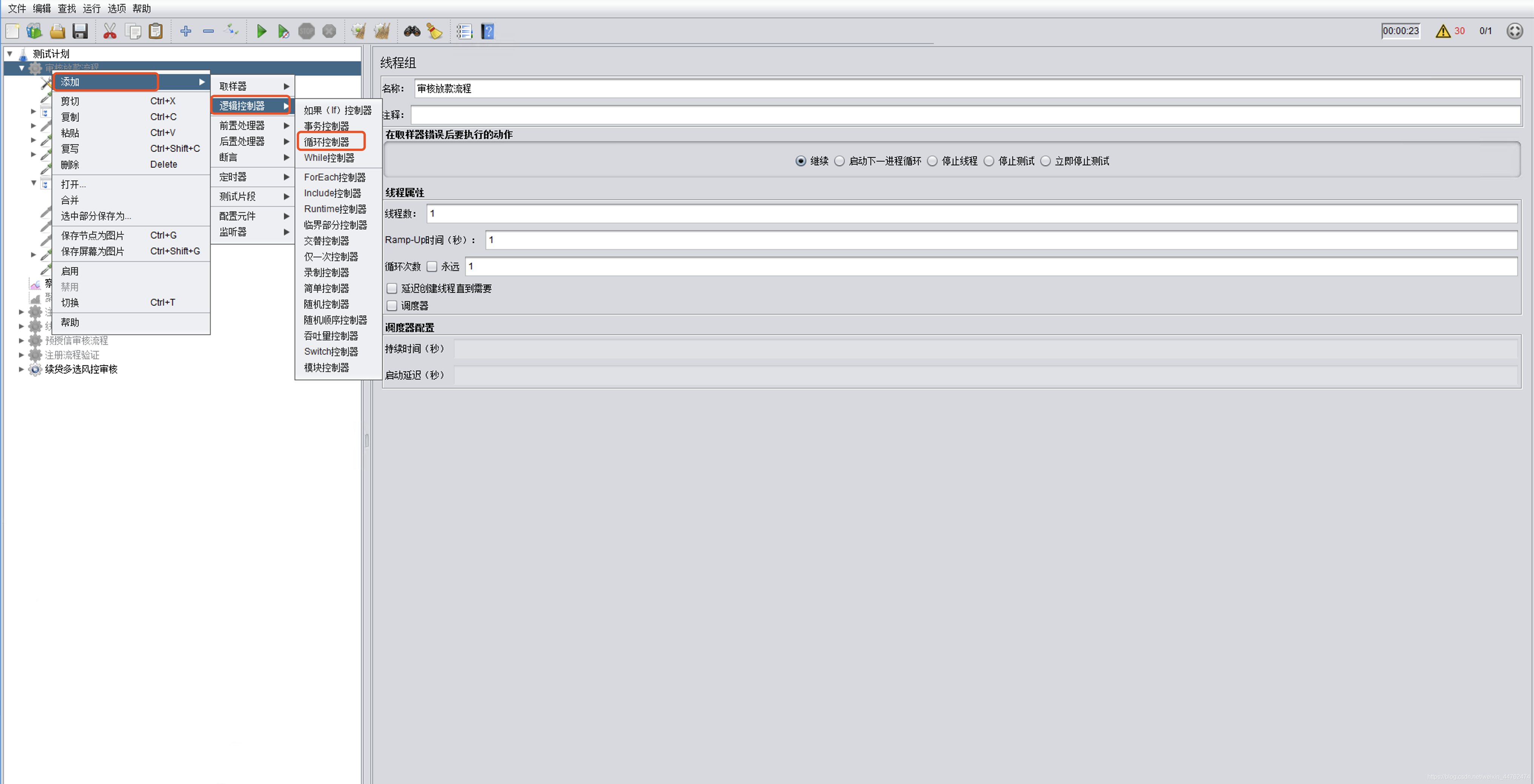Image resolution: width=1534 pixels, height=784 pixels.
Task: Search the tree with binoculars icon
Action: click(x=412, y=31)
